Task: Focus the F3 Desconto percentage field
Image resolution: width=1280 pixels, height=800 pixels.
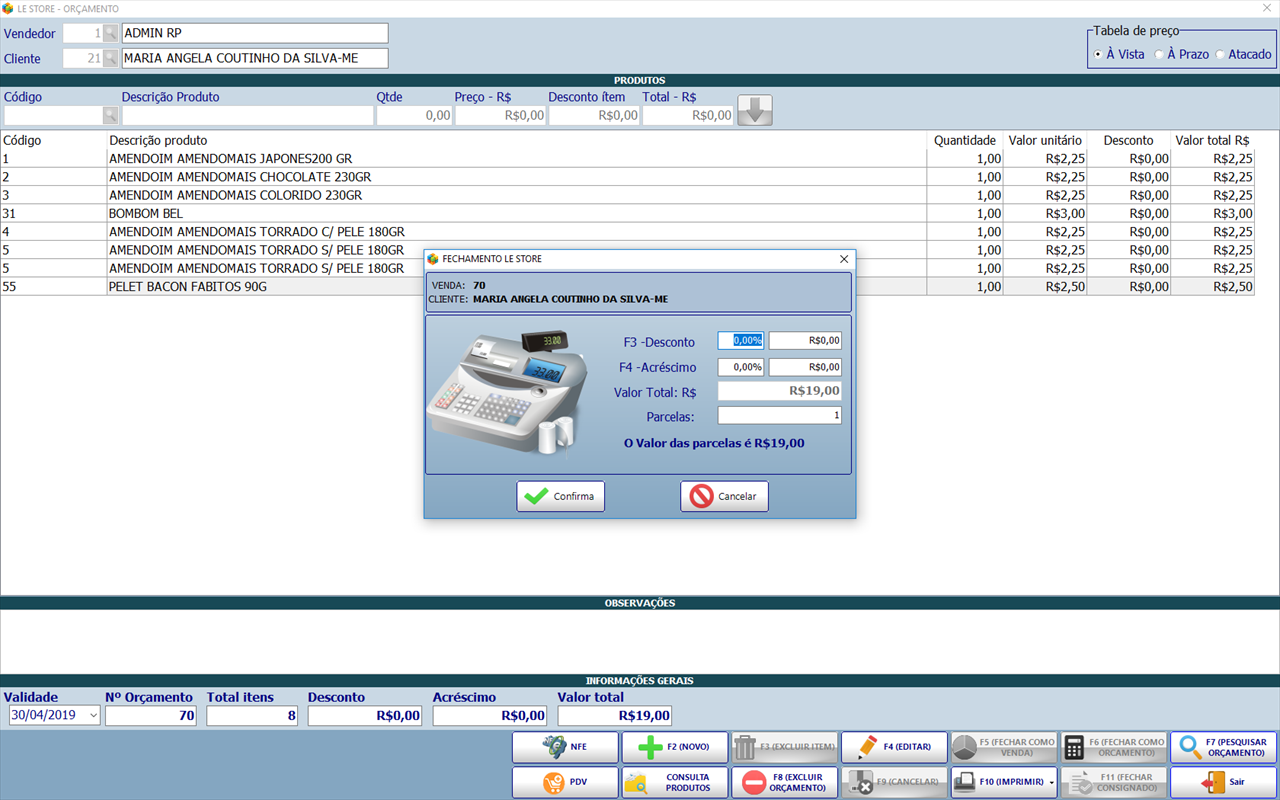Action: pyautogui.click(x=741, y=341)
